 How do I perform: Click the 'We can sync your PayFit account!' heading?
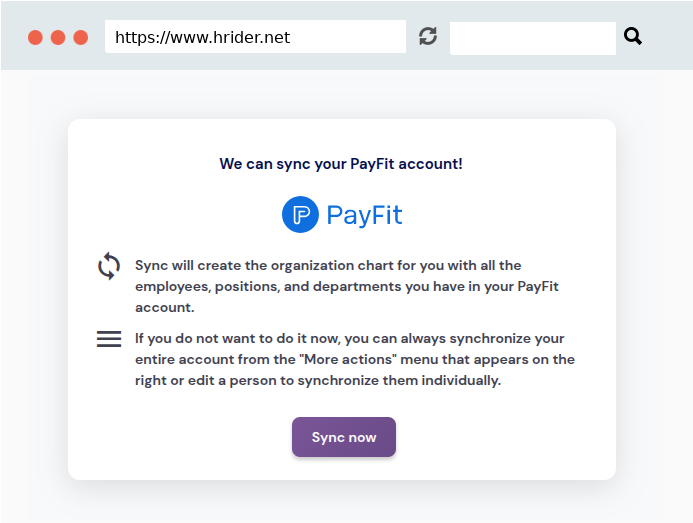point(341,164)
